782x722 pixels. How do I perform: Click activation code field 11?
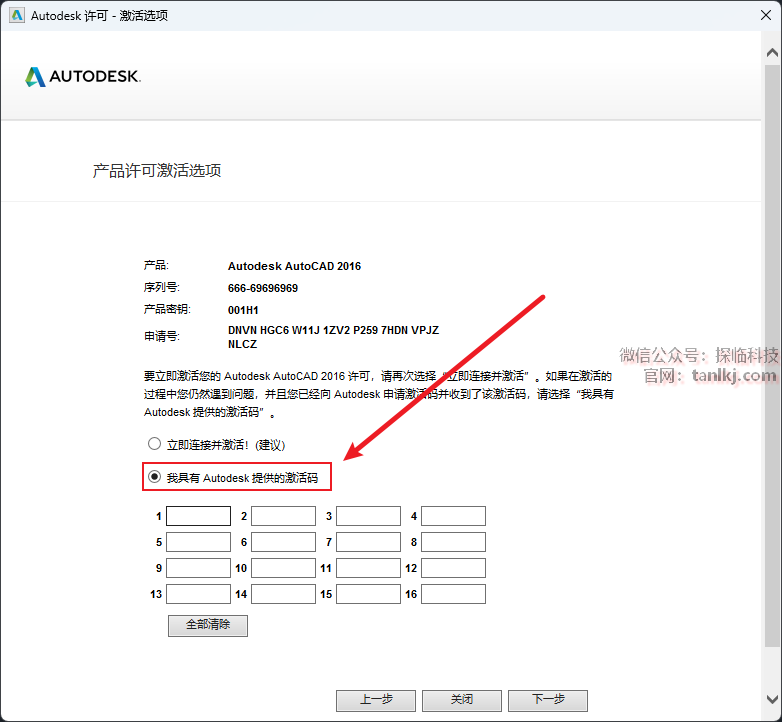pyautogui.click(x=369, y=568)
